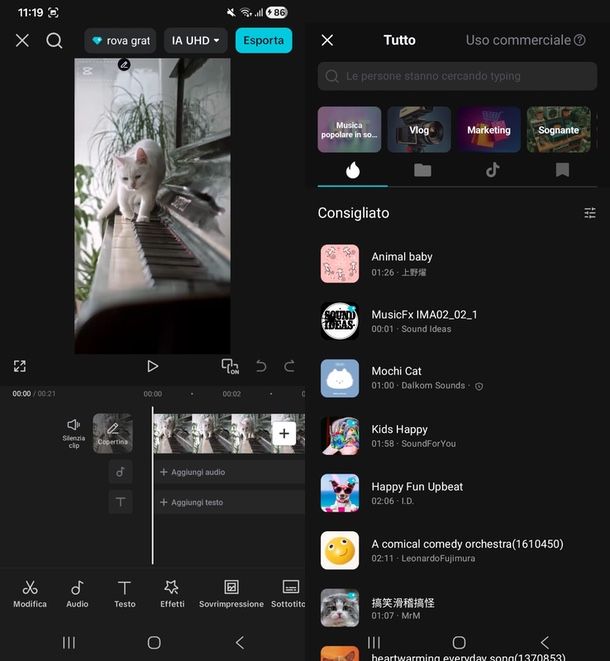Open the Marketing music category
The height and width of the screenshot is (661, 610).
(489, 129)
